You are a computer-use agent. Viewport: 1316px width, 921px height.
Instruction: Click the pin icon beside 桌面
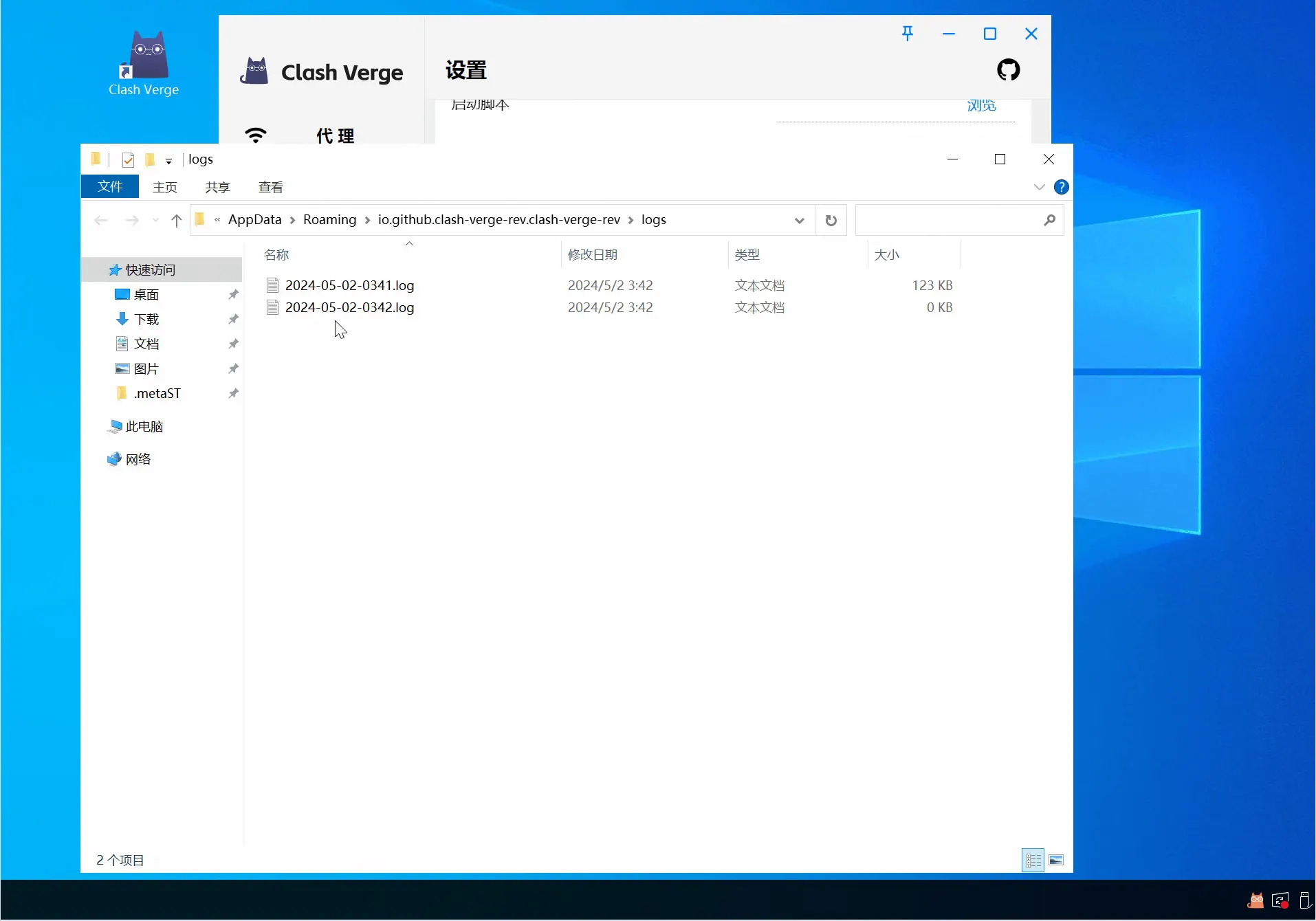[x=233, y=294]
